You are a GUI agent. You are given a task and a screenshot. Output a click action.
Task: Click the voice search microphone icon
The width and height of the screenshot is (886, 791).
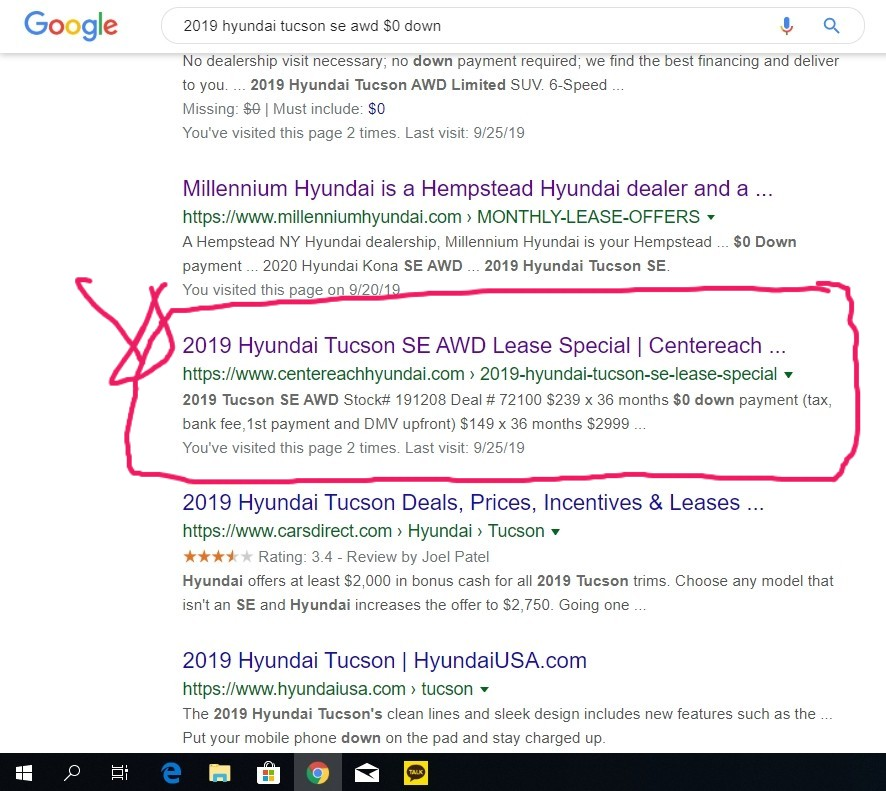pos(787,25)
